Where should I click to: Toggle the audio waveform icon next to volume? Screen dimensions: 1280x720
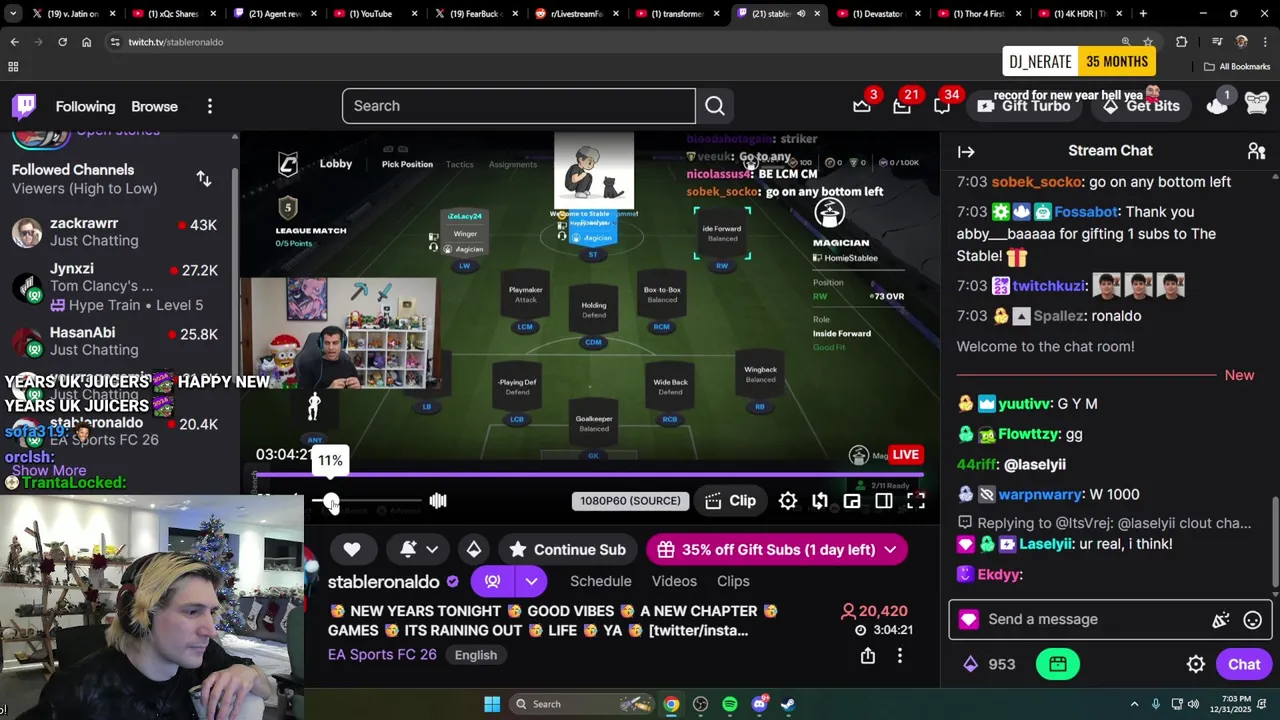438,501
